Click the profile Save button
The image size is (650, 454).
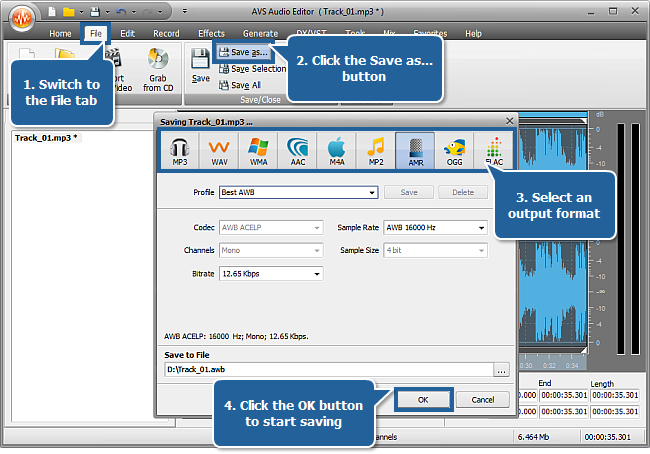(x=409, y=192)
